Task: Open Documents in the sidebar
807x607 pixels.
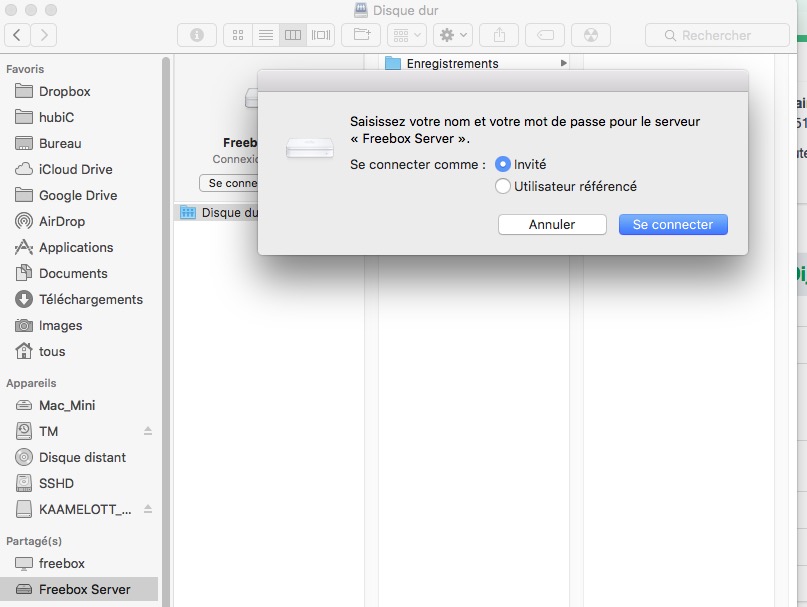Action: [x=79, y=273]
